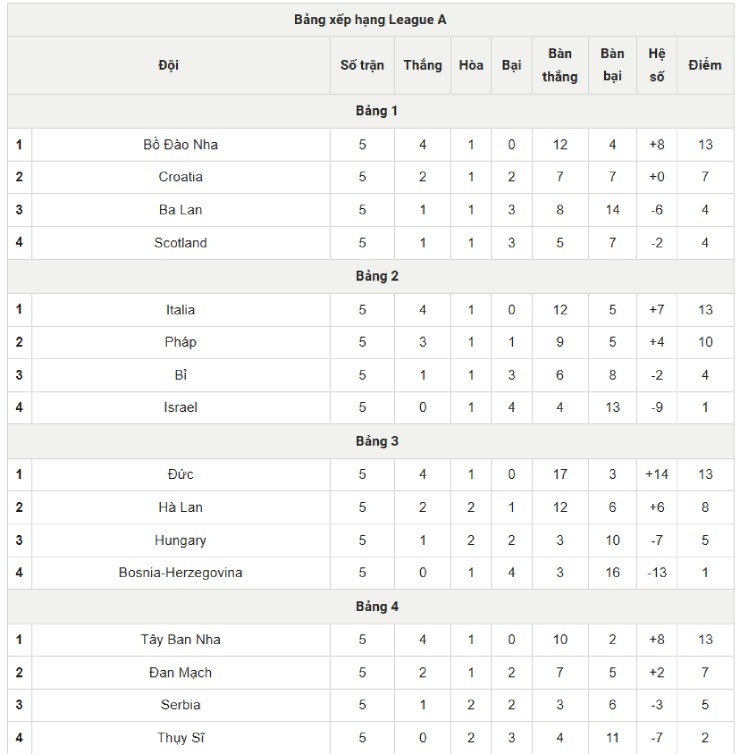Click the Hệ số column header
740x754 pixels.
tap(657, 65)
